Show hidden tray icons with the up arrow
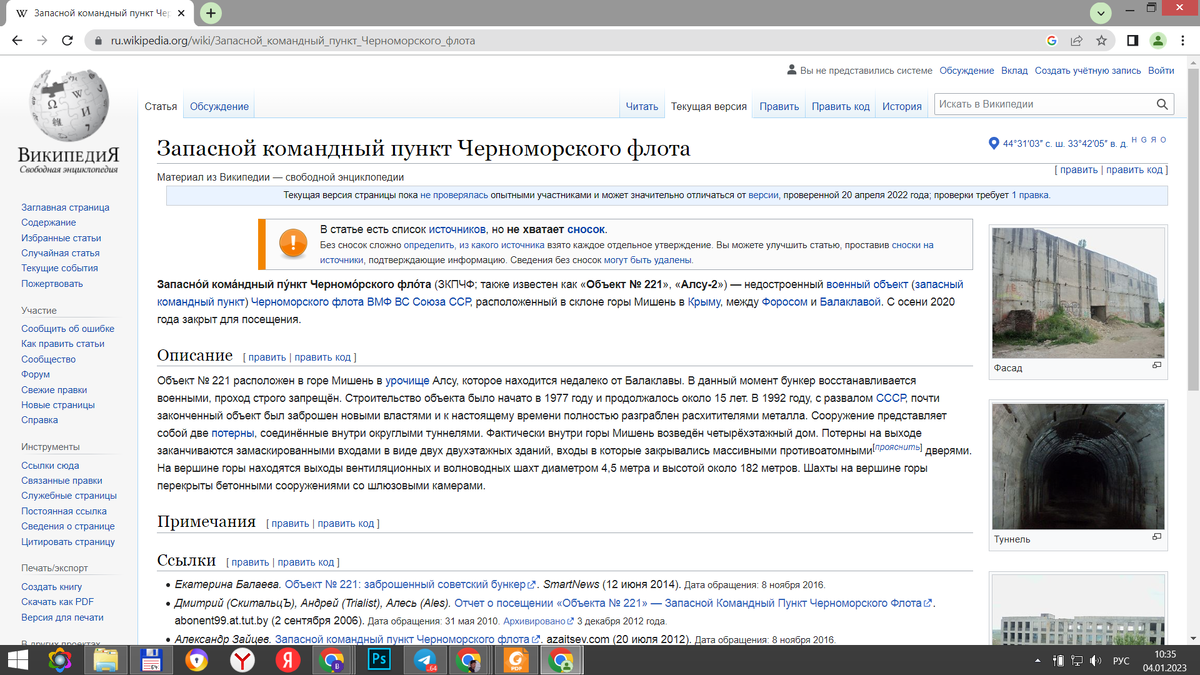Viewport: 1200px width, 675px height. pos(1038,660)
